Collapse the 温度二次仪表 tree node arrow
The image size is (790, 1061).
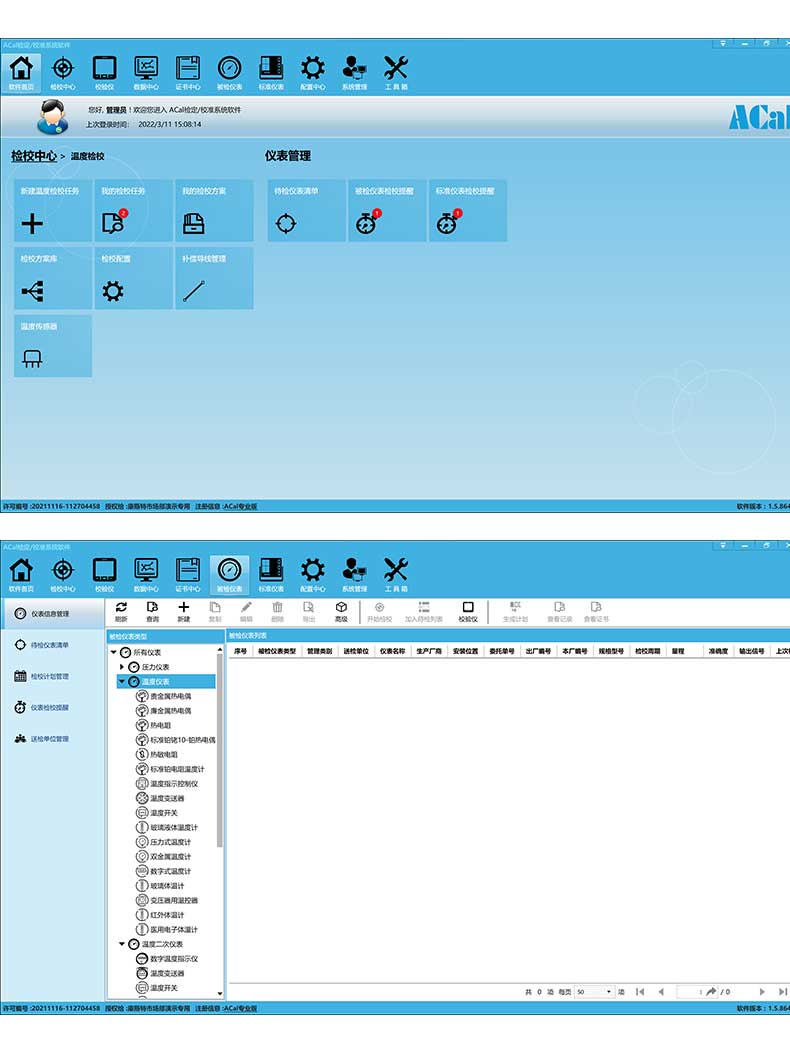(x=123, y=944)
